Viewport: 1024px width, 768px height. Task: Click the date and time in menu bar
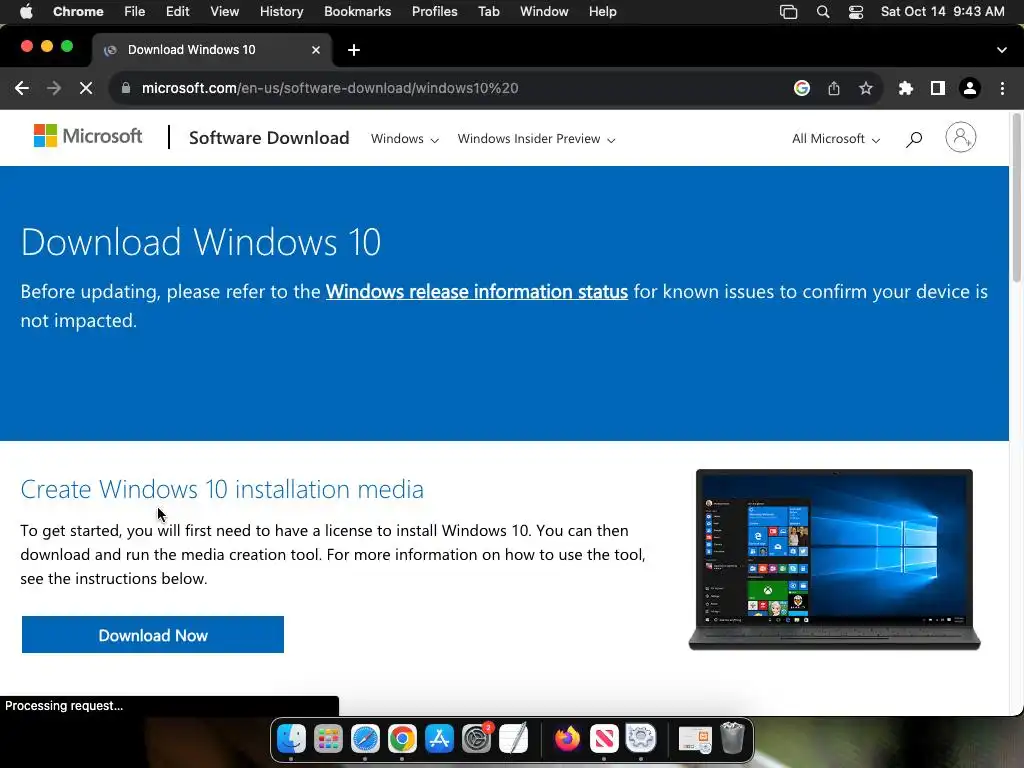[x=942, y=12]
